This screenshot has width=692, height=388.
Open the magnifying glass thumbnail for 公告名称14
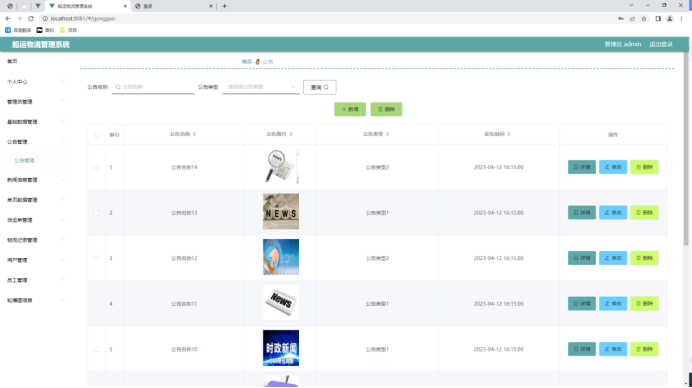tap(281, 166)
